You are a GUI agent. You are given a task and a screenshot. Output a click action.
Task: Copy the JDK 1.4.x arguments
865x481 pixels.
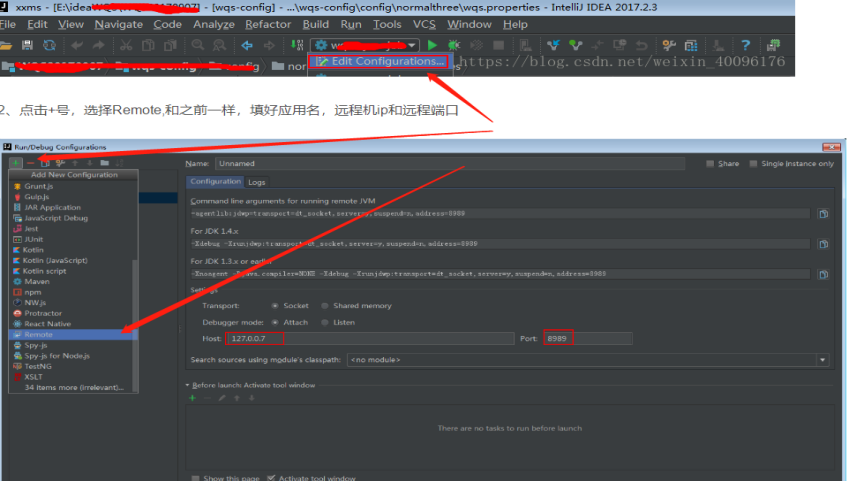[x=823, y=244]
